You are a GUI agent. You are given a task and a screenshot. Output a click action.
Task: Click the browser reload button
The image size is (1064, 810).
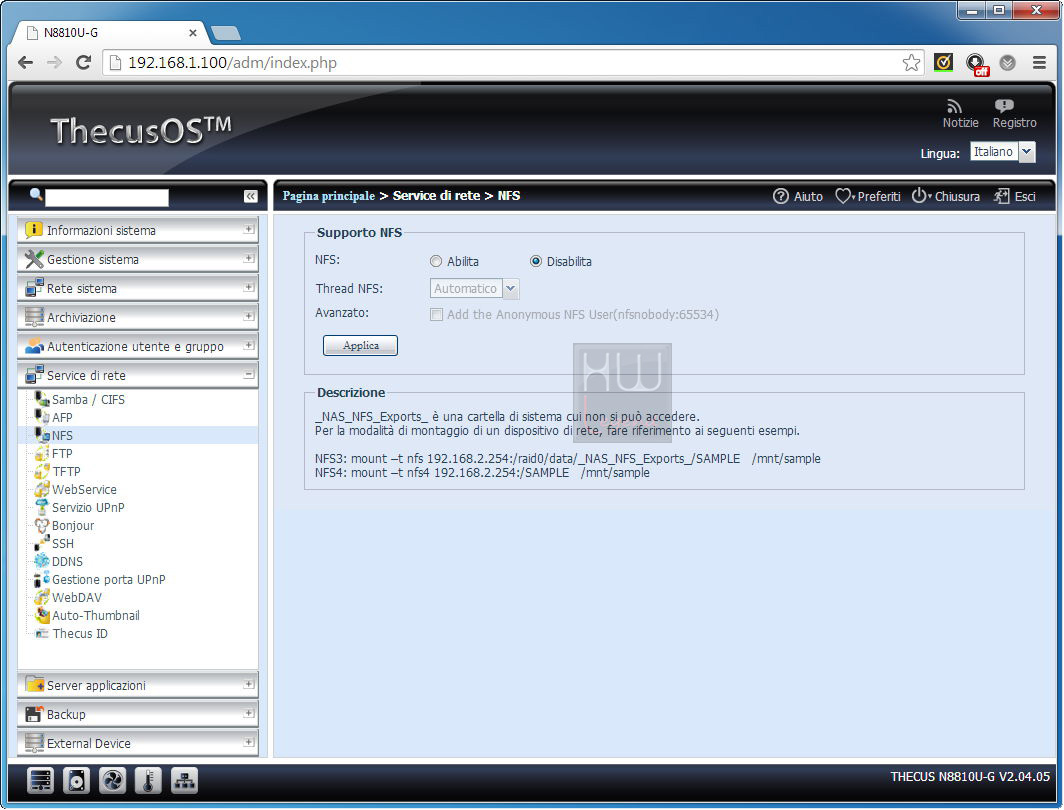83,62
